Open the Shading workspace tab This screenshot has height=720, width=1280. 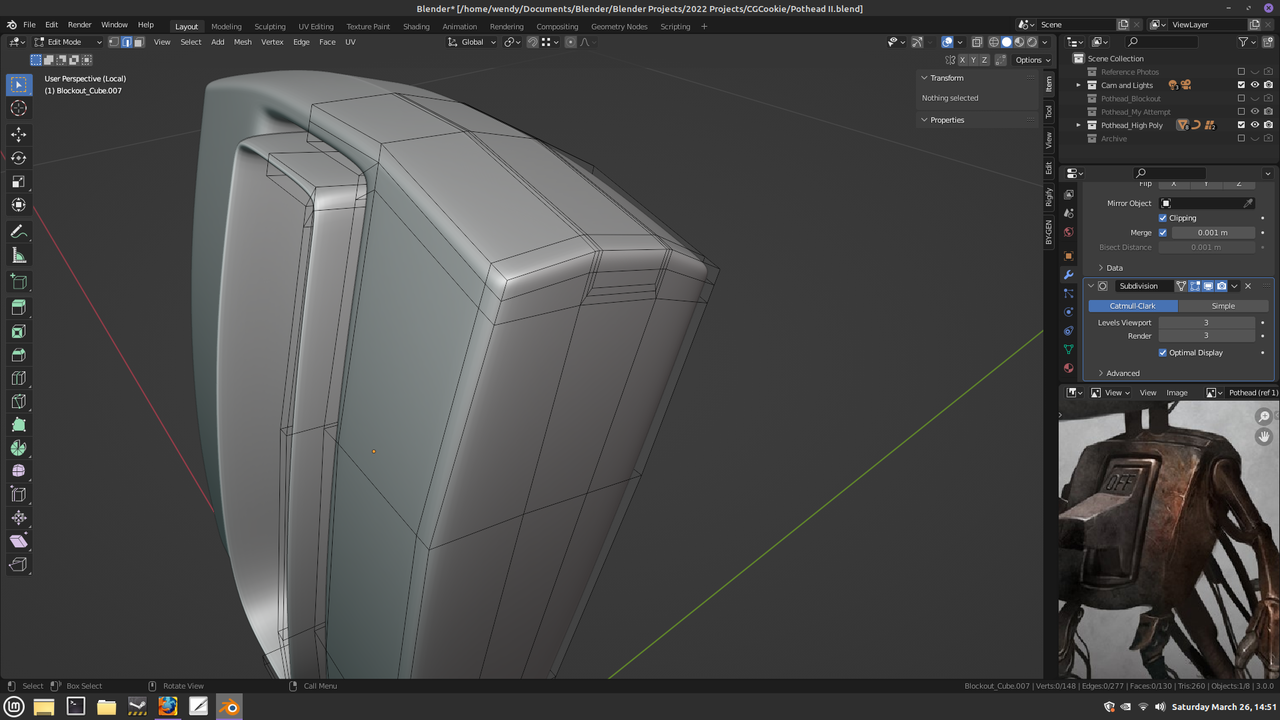[416, 26]
